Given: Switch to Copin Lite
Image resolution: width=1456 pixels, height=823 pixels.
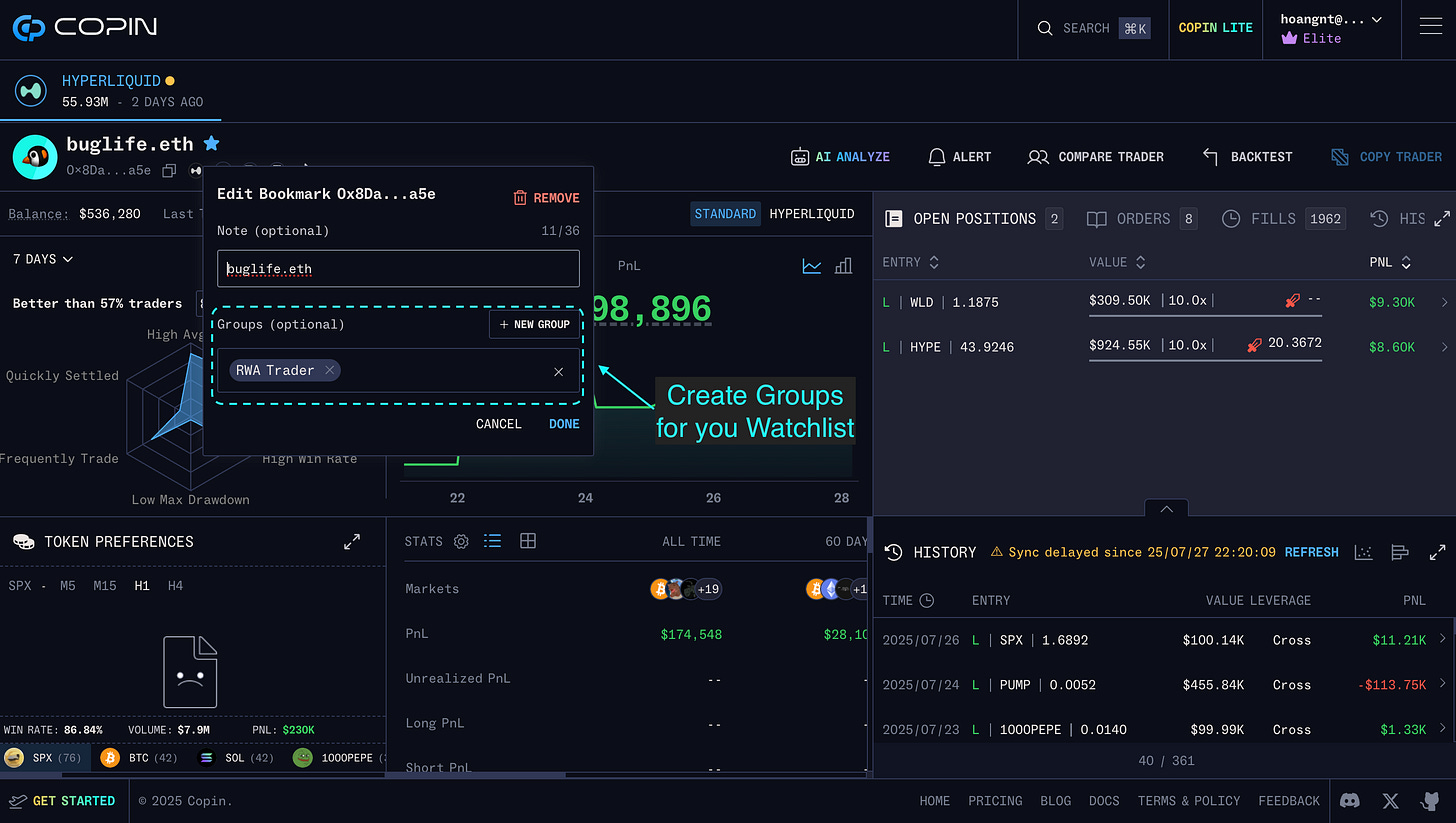Looking at the screenshot, I should [x=1215, y=28].
